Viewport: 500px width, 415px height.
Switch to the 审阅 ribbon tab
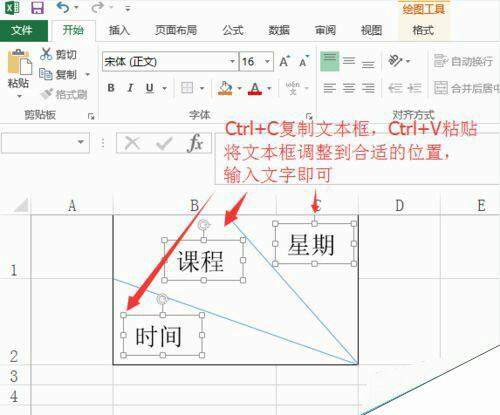pos(325,30)
